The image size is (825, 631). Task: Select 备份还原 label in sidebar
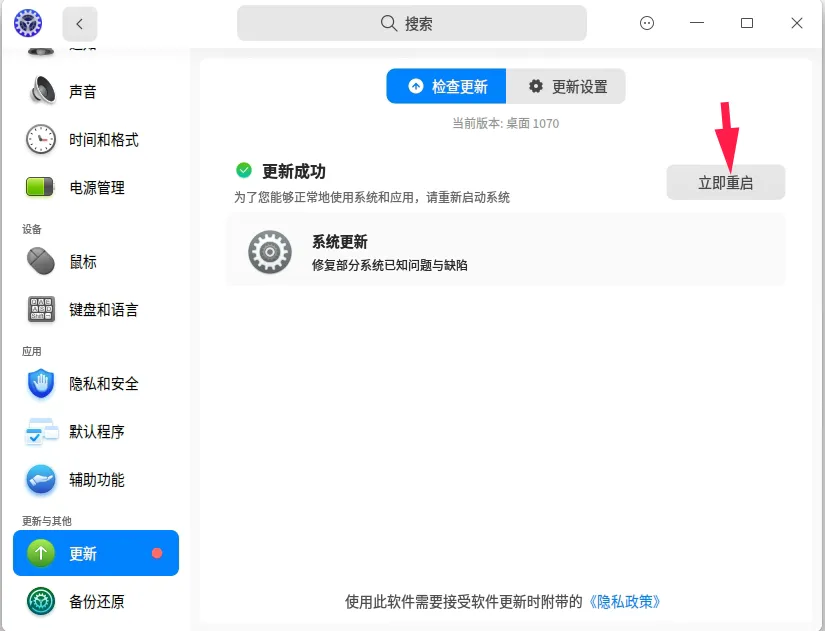[97, 602]
